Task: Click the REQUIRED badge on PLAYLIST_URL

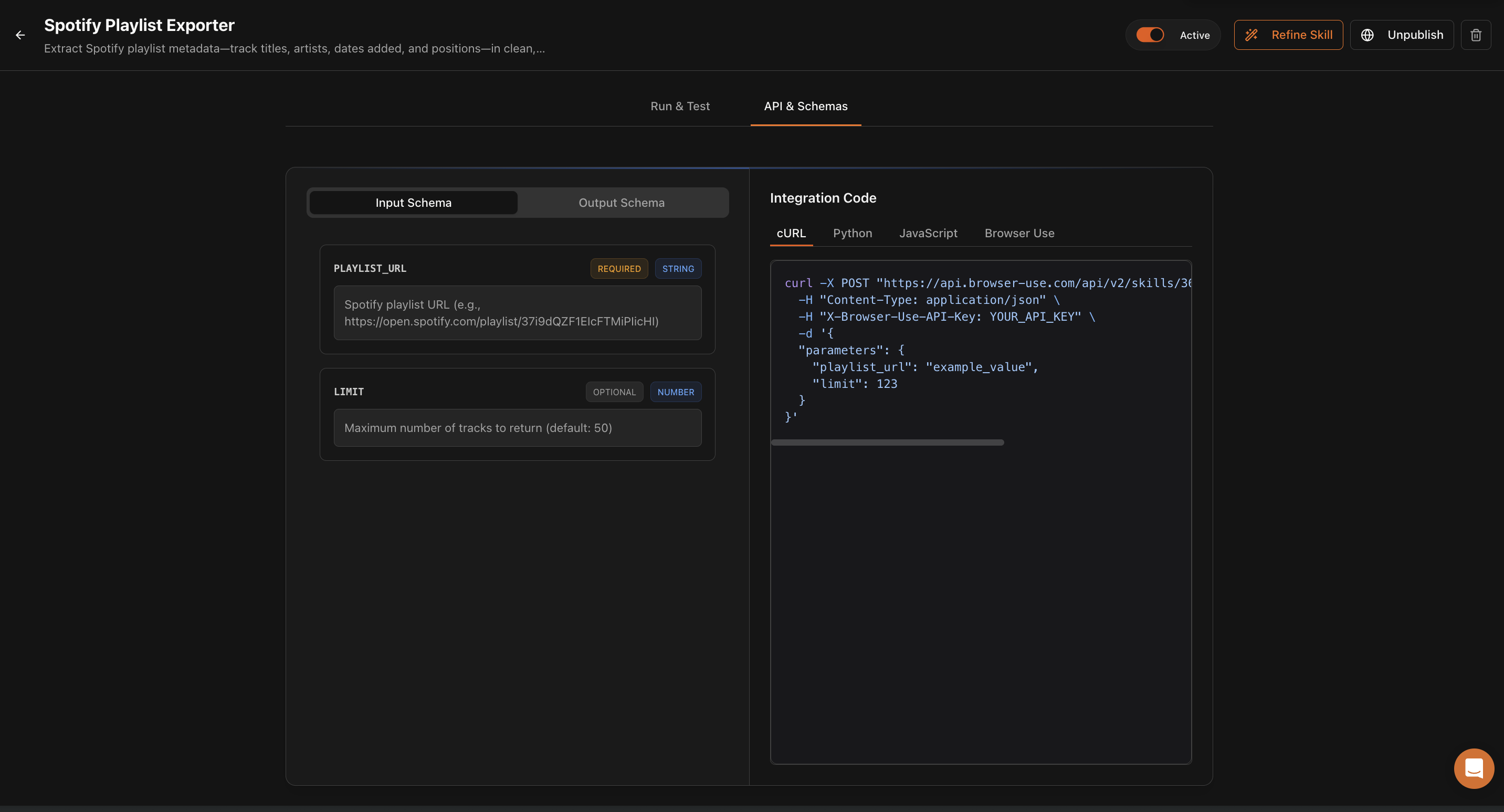Action: (x=619, y=269)
